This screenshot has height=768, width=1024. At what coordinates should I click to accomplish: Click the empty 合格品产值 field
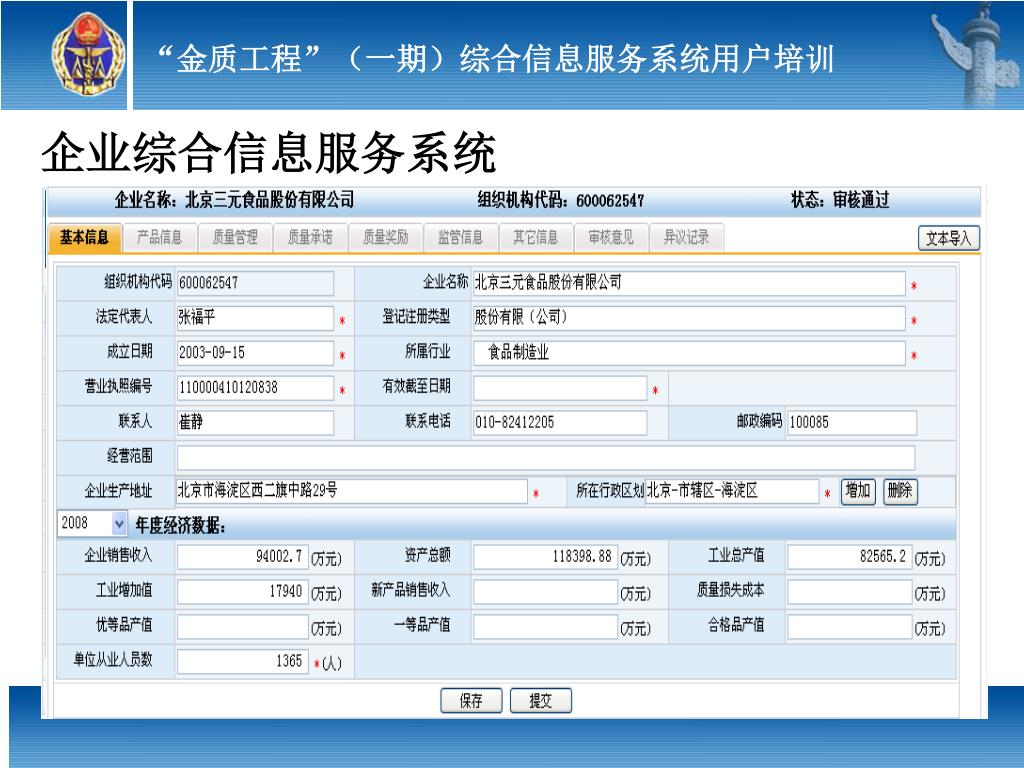850,627
